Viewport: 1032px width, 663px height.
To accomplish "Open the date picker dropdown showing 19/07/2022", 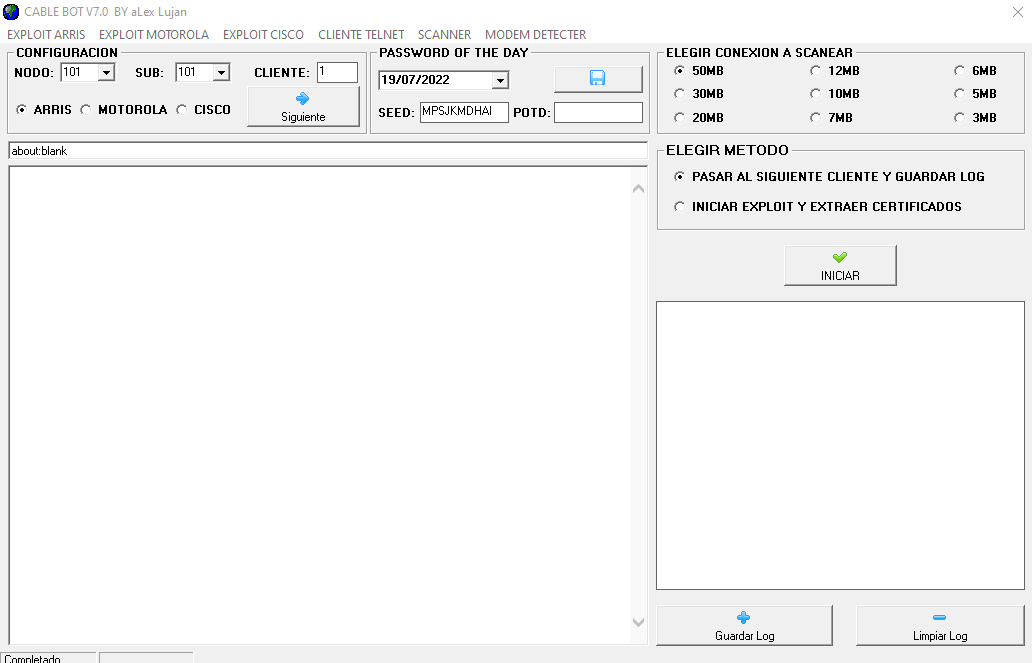I will point(500,80).
